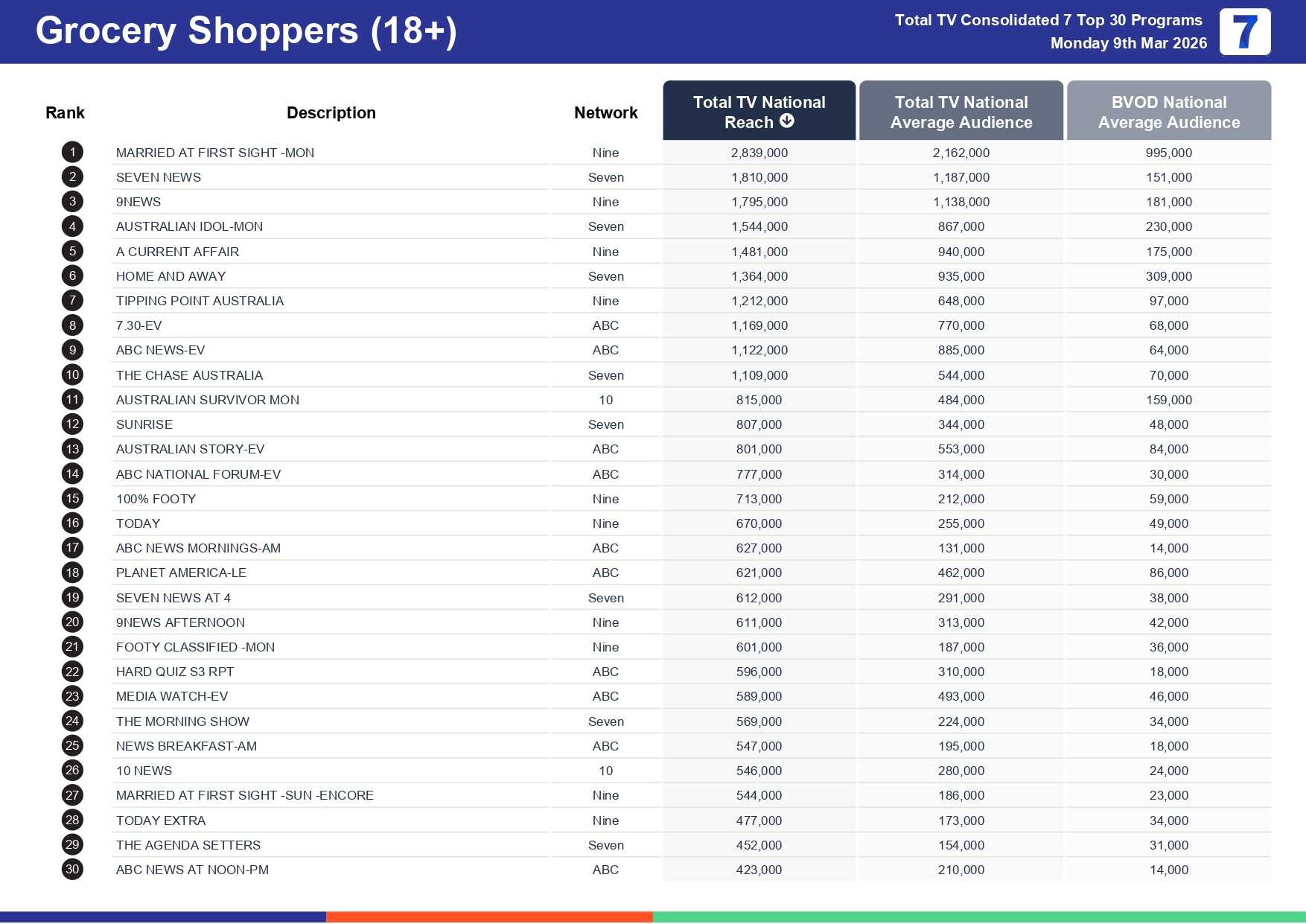Click the Grocery Shoppers (18+) title

click(x=246, y=31)
